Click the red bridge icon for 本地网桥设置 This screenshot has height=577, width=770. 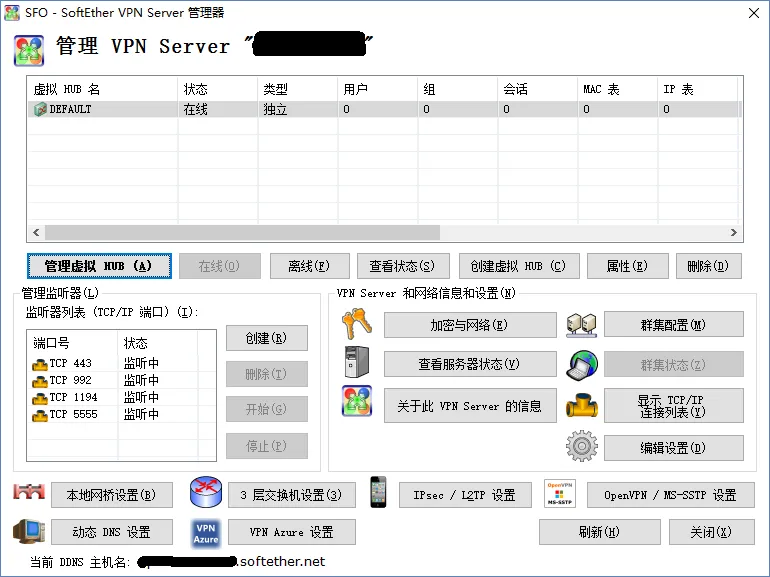pyautogui.click(x=29, y=492)
